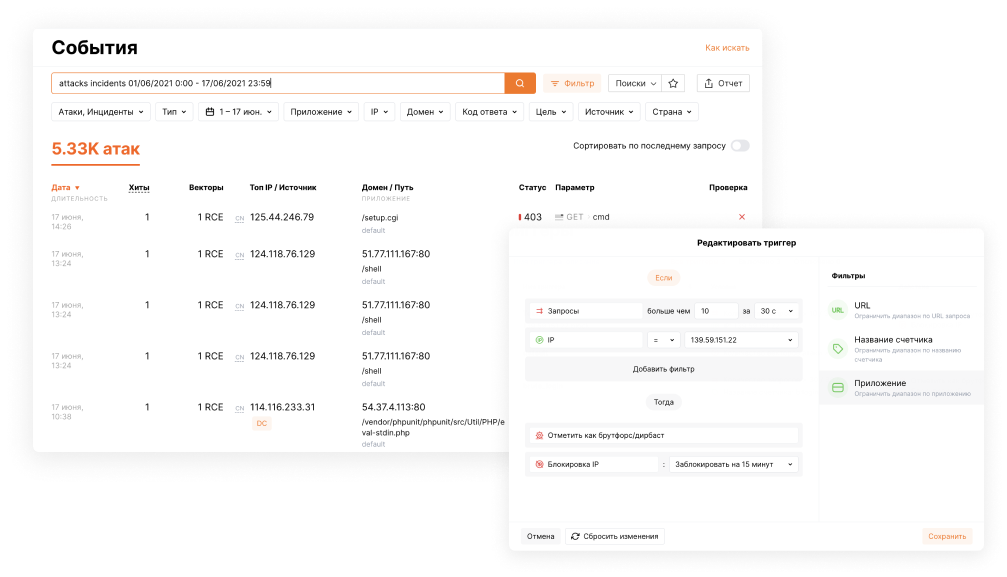Click the 54.37.4.113:80 domain
Image resolution: width=1007 pixels, height=577 pixels.
[x=393, y=407]
